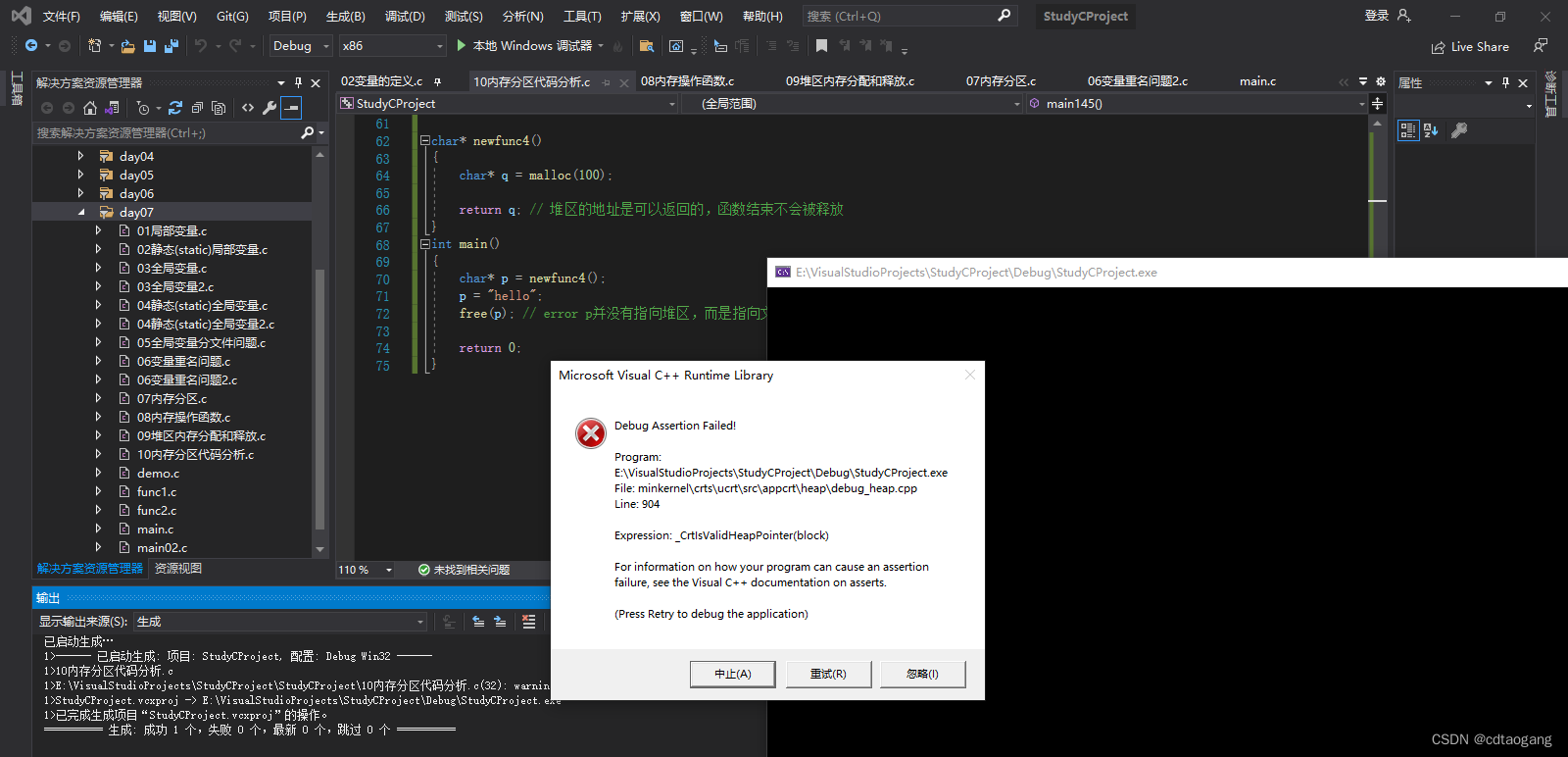The width and height of the screenshot is (1568, 757).
Task: Start the local Windows debugger
Action: [524, 46]
